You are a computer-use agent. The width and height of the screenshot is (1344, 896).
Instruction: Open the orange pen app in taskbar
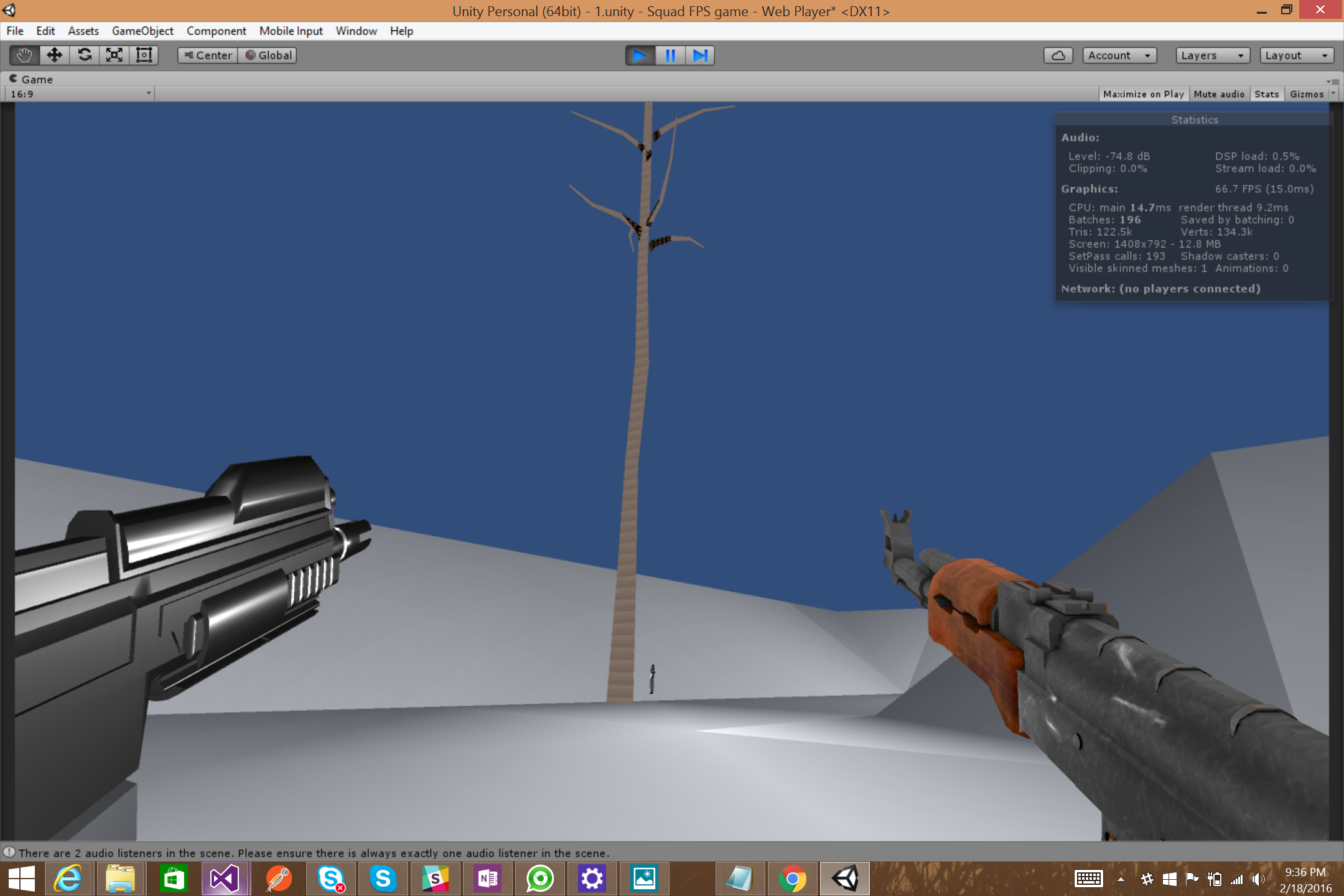[x=278, y=879]
